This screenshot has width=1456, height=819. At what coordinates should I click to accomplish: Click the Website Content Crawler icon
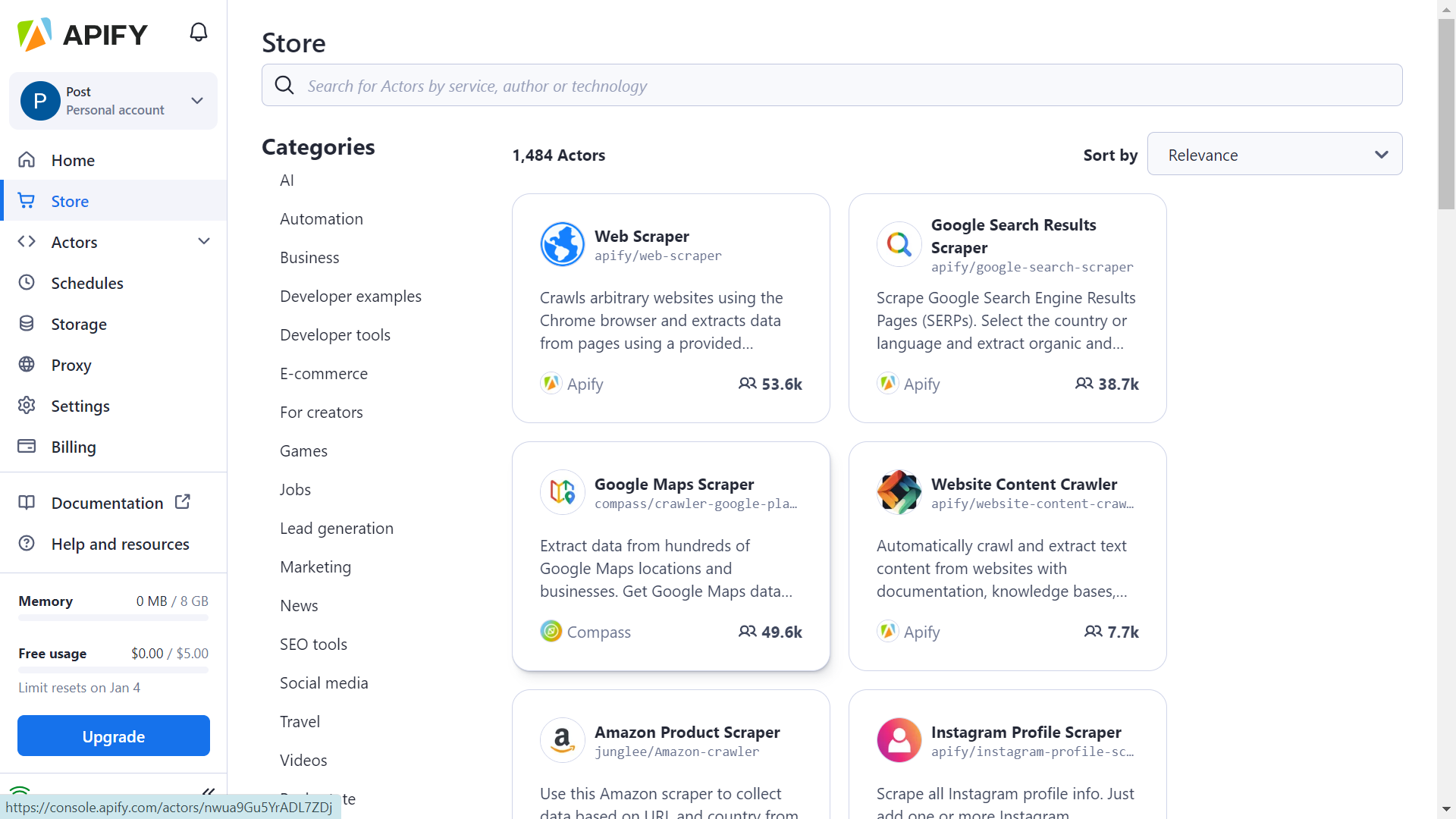tap(899, 492)
